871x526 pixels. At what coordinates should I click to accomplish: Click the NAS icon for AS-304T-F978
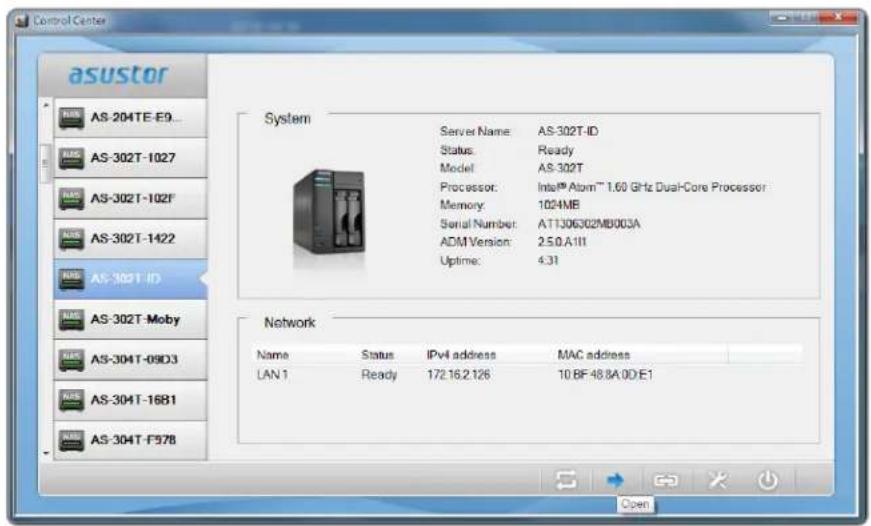tap(71, 440)
